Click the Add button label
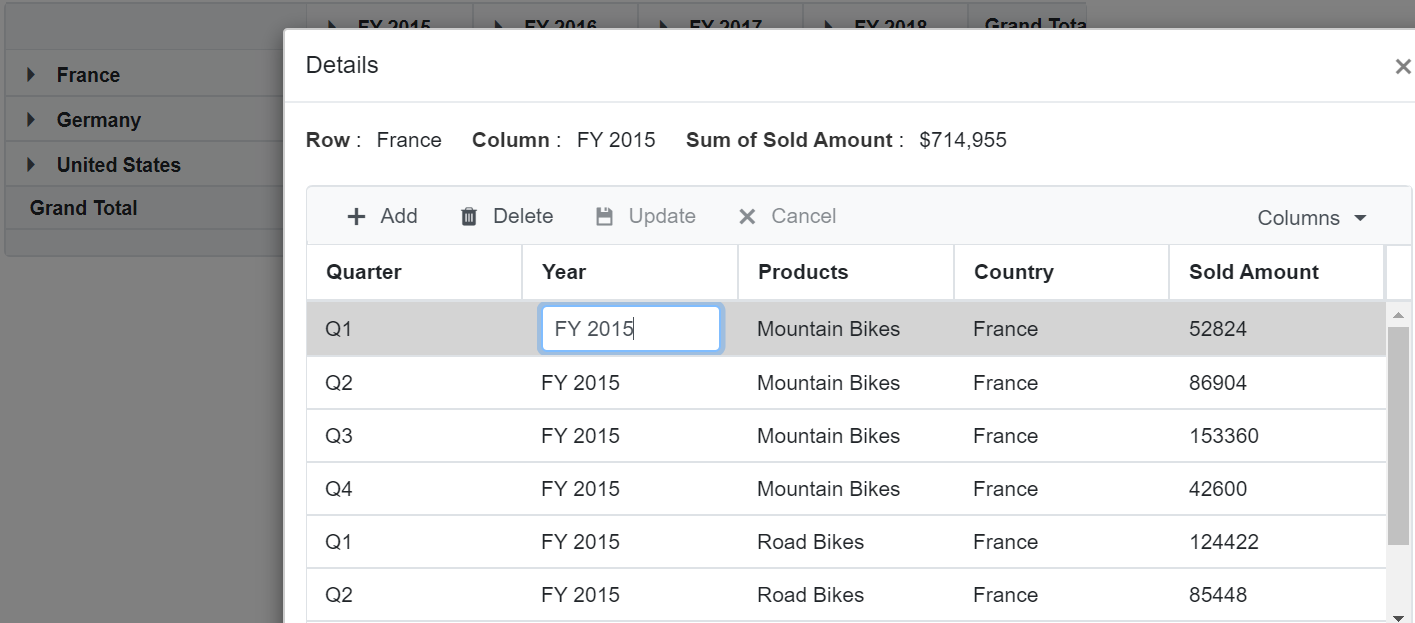This screenshot has width=1415, height=623. pos(398,215)
